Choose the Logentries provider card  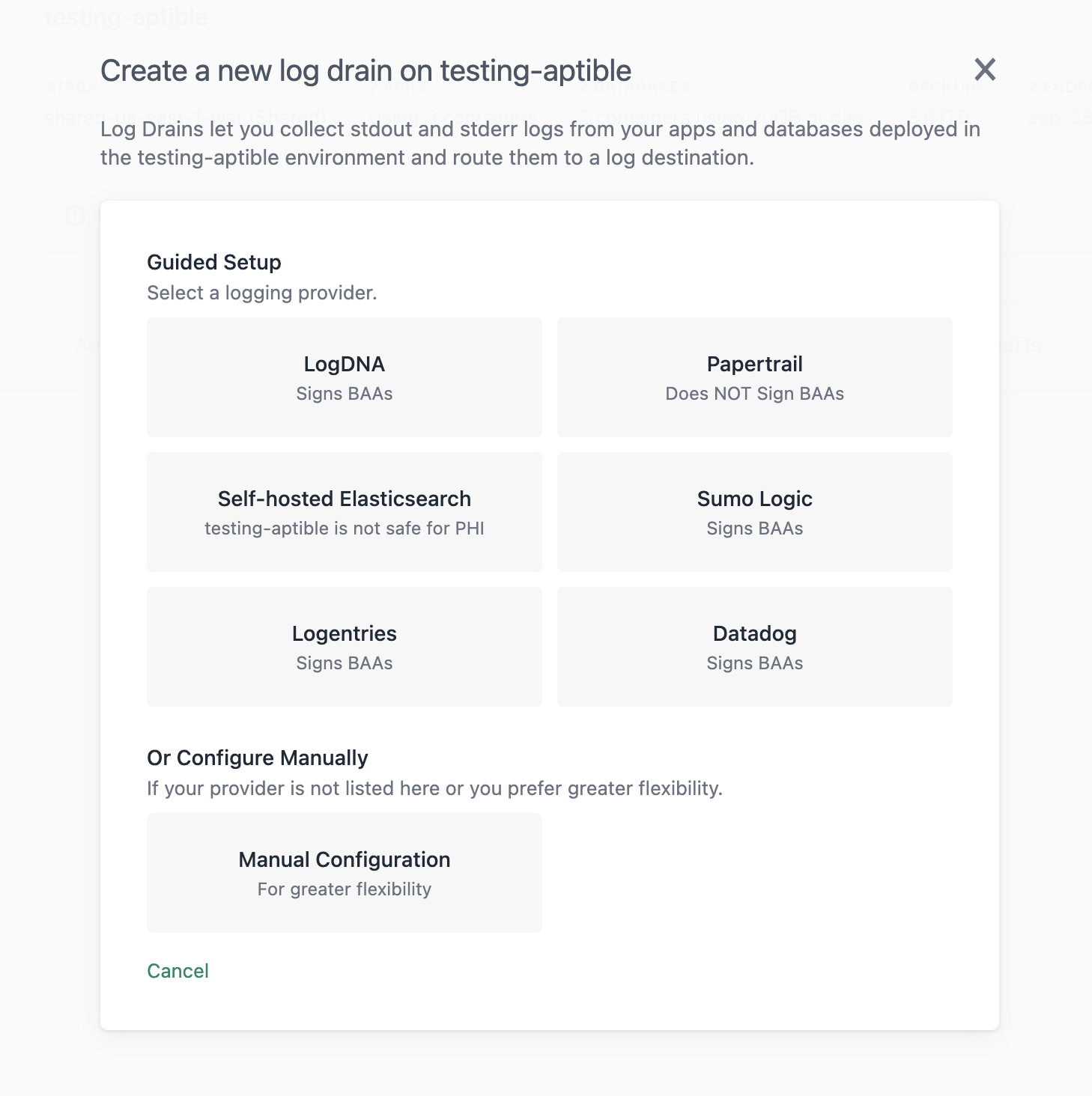coord(345,647)
